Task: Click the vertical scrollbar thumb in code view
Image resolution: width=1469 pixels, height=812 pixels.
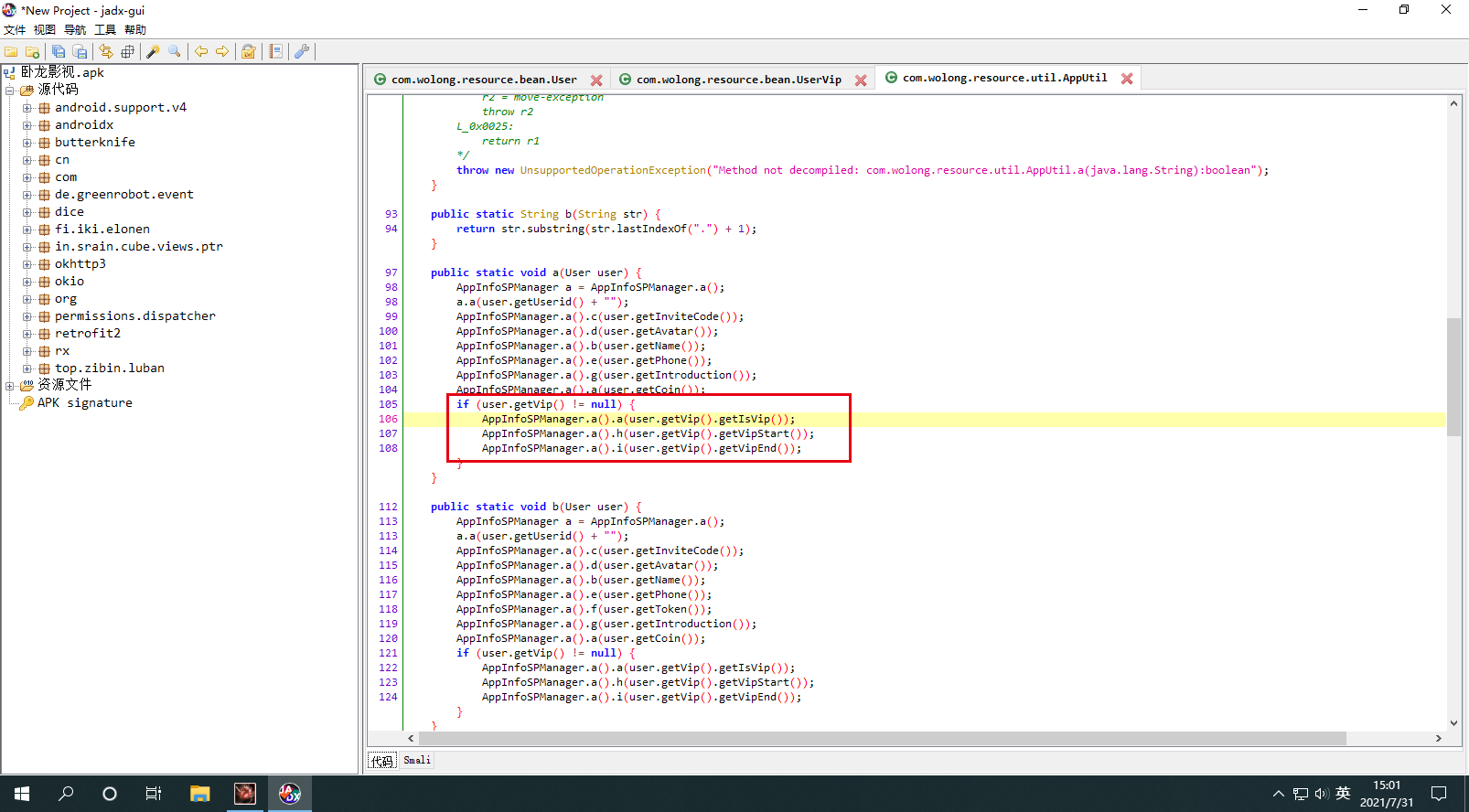Action: [x=1453, y=377]
